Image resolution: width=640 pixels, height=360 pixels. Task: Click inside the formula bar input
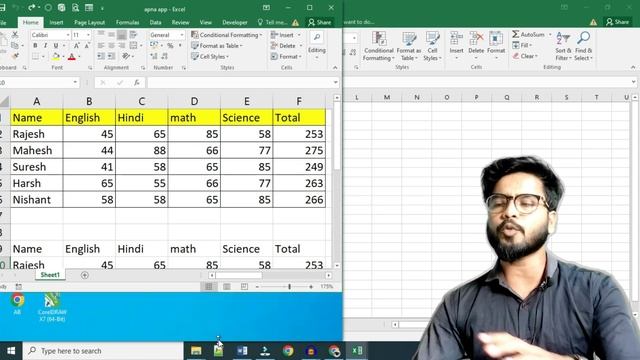tap(241, 82)
